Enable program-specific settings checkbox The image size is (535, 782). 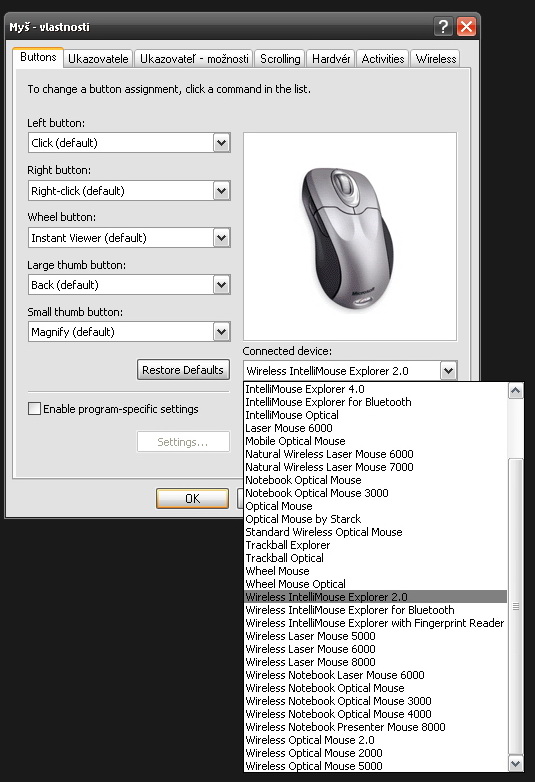[34, 409]
